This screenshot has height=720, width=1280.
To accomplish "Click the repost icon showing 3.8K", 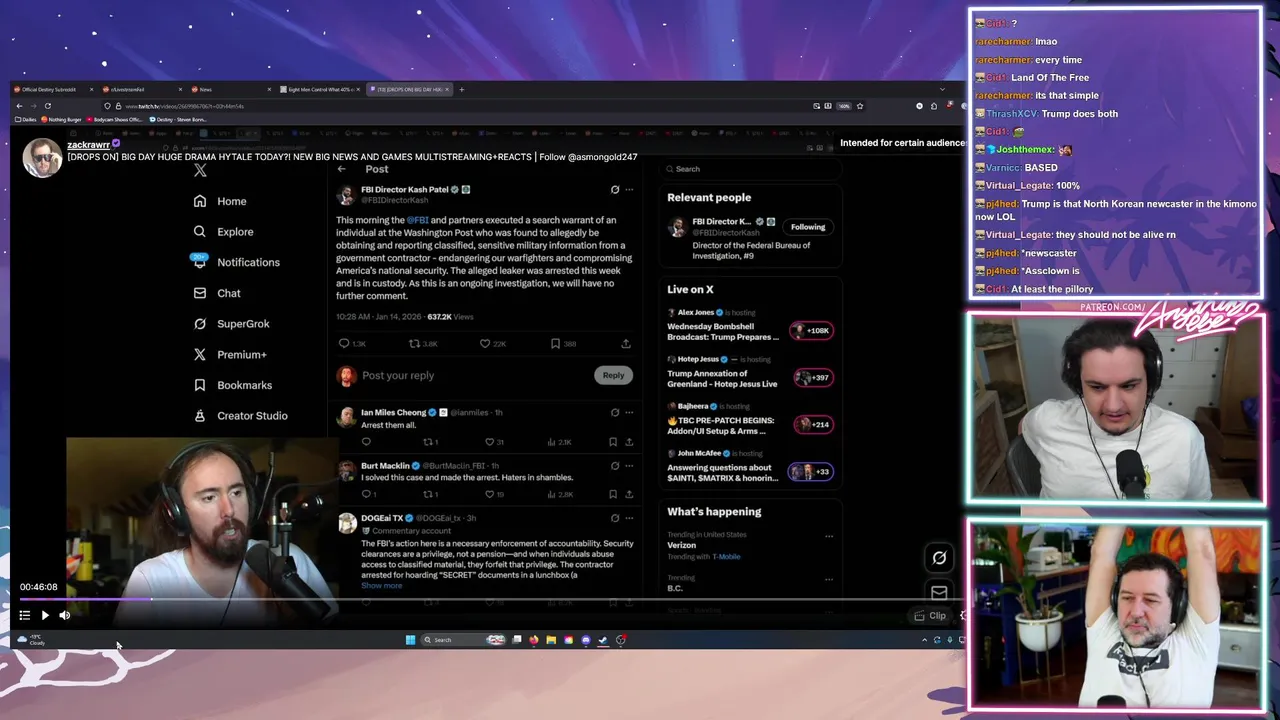I will [x=414, y=344].
